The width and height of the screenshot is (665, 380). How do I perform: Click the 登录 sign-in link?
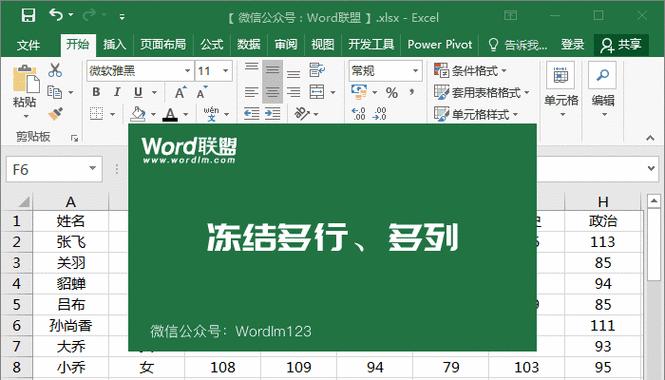(572, 45)
